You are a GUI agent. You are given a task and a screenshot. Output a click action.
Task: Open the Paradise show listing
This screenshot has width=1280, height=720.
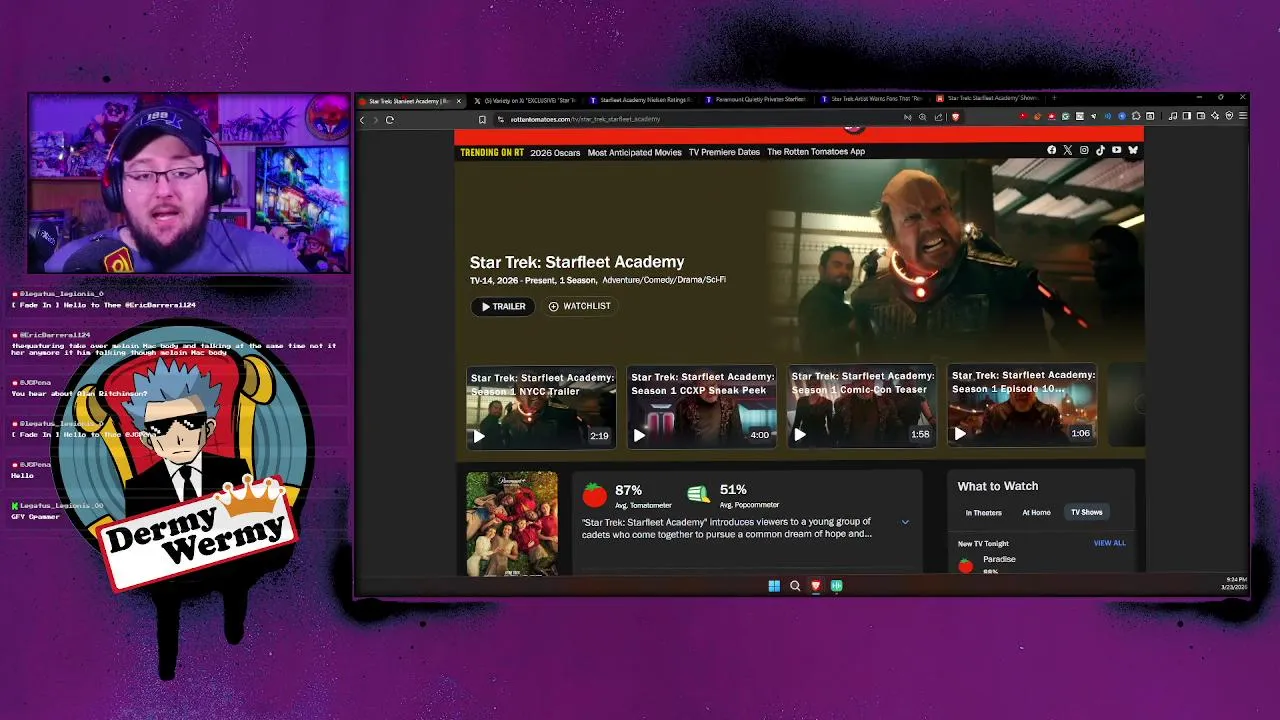coord(999,559)
